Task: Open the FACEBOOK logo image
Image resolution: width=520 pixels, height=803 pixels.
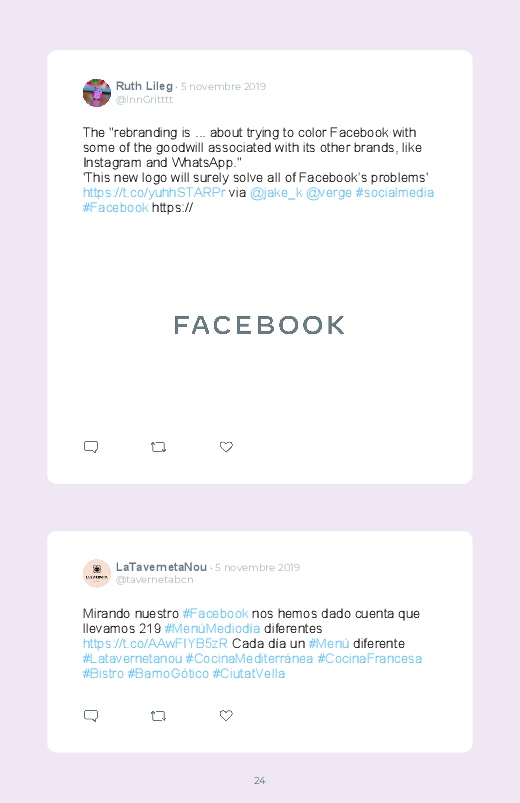Action: (x=259, y=325)
